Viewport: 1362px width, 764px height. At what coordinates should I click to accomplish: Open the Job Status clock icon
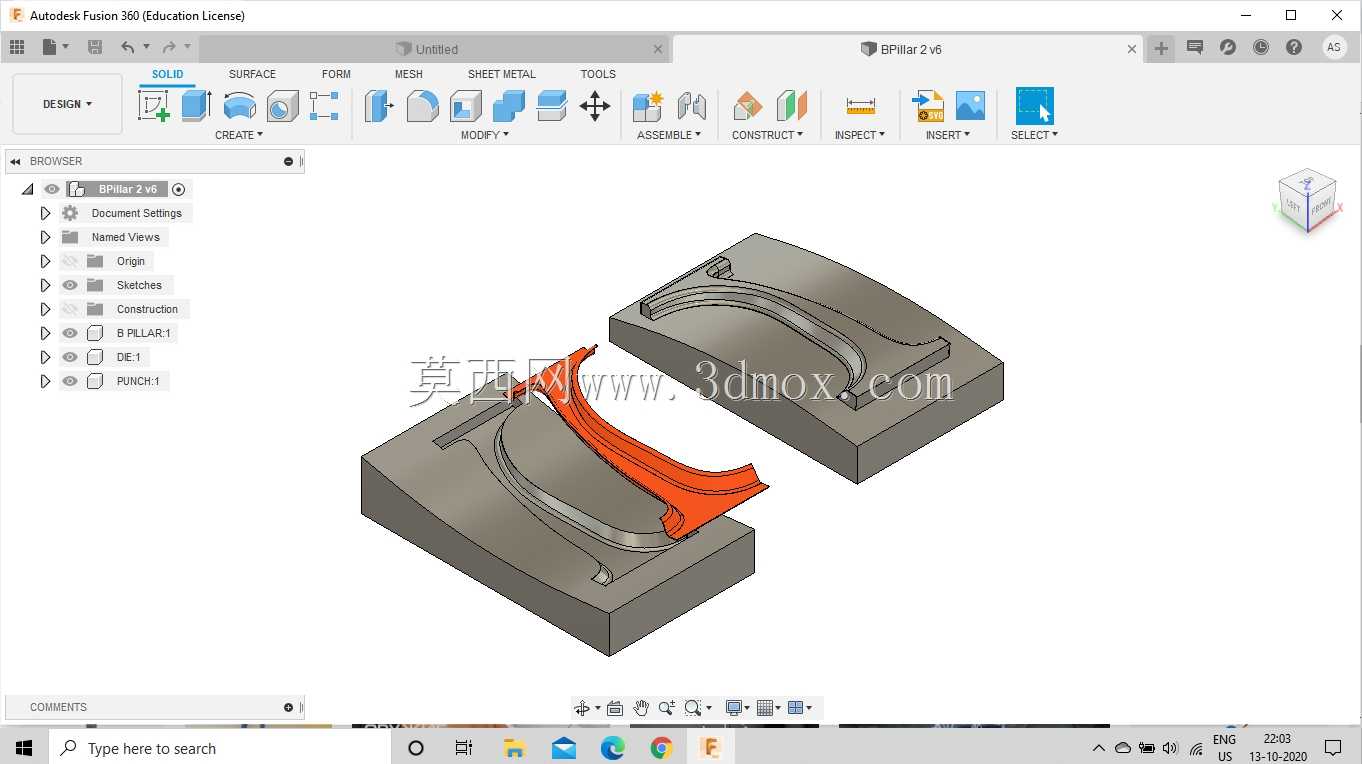pyautogui.click(x=1261, y=47)
